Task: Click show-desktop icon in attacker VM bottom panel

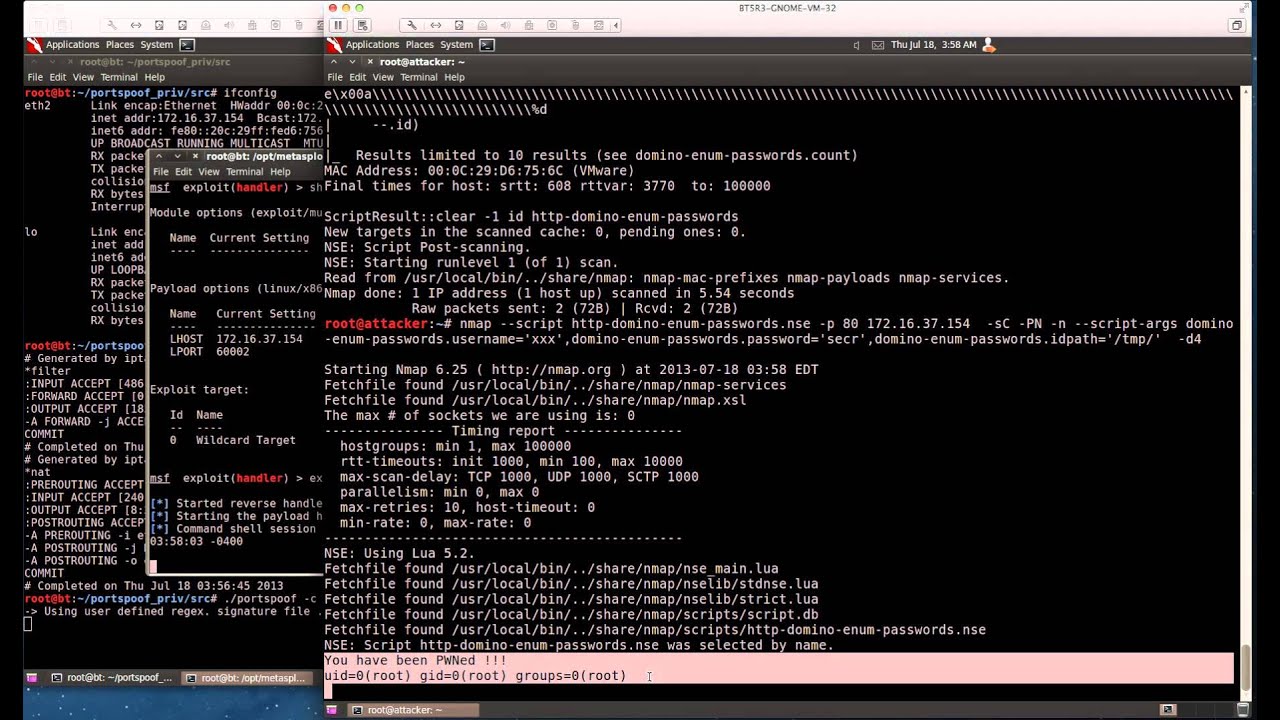Action: click(331, 710)
